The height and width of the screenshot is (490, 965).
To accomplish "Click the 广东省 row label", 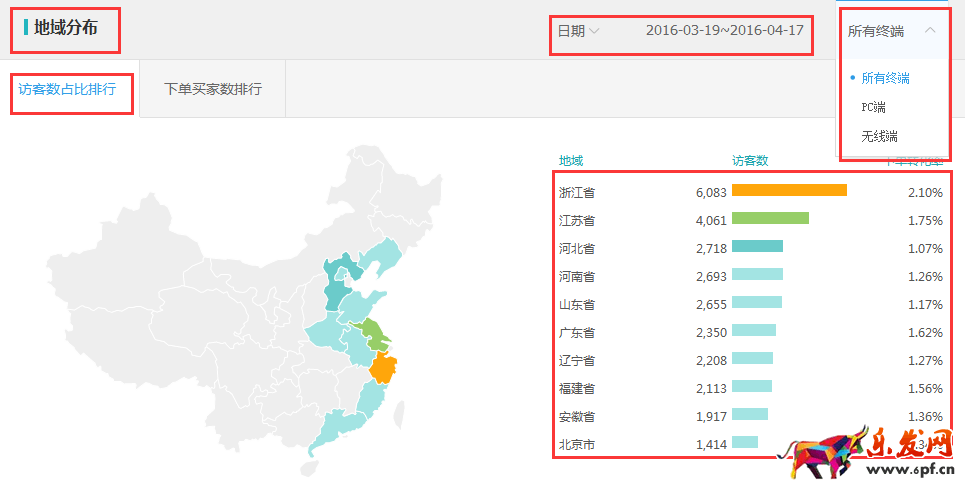I will [577, 332].
